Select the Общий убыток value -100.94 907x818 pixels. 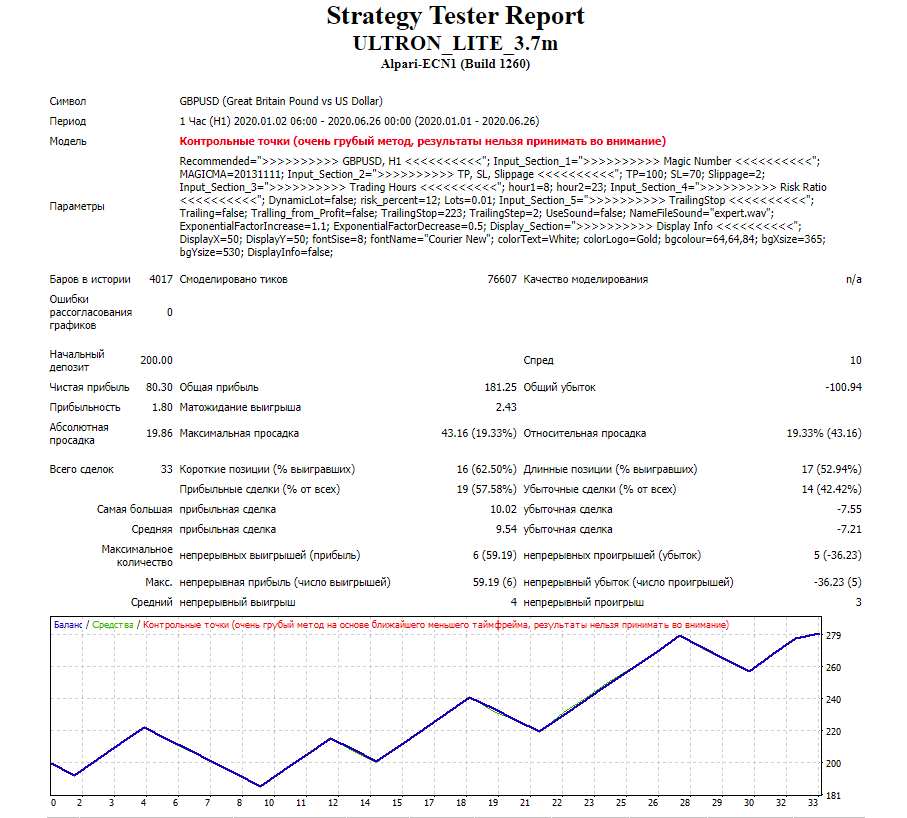click(843, 388)
